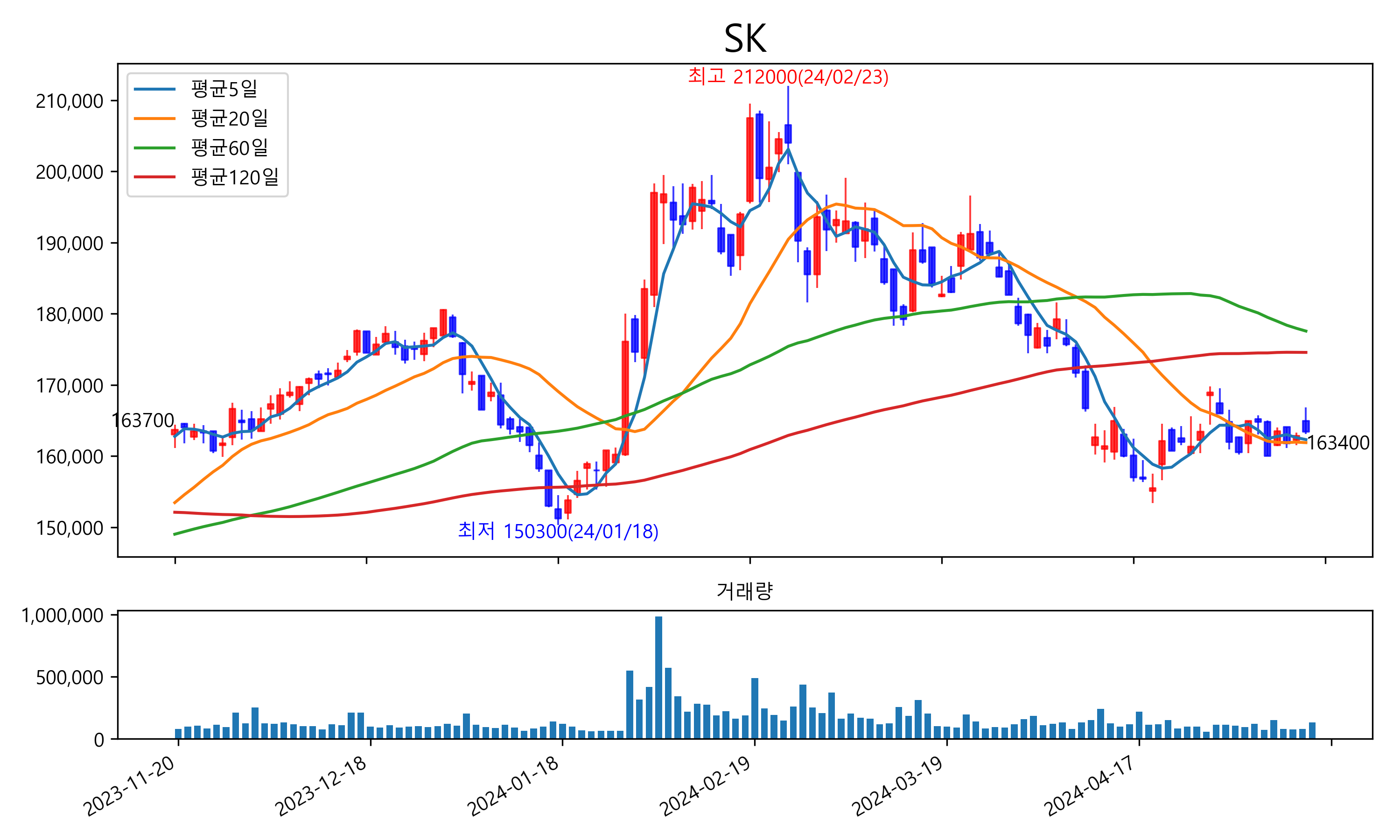Click the 평균5일 legend entry
The image size is (1400, 840).
(x=224, y=89)
